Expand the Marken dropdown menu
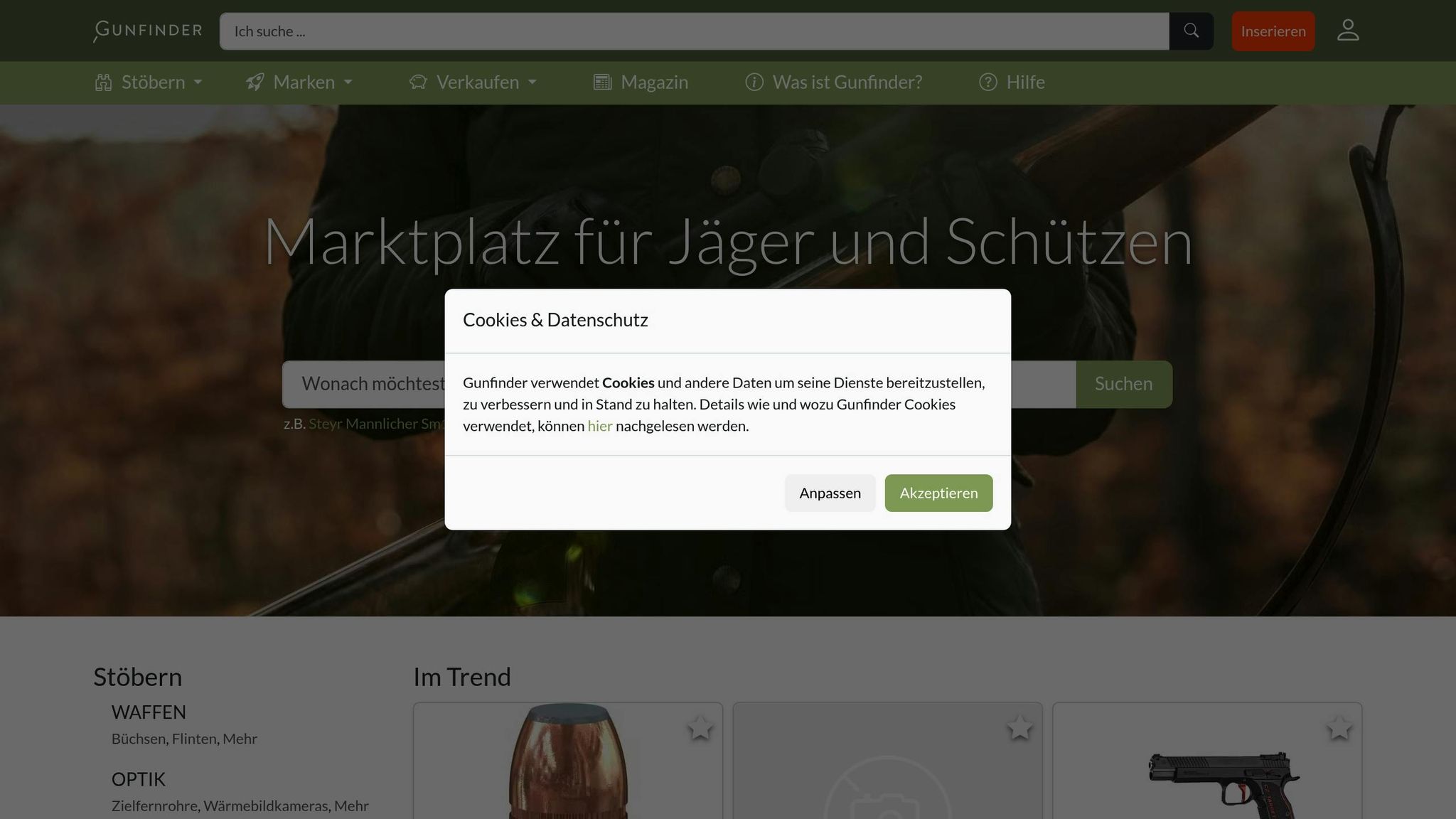The height and width of the screenshot is (819, 1456). pyautogui.click(x=299, y=82)
